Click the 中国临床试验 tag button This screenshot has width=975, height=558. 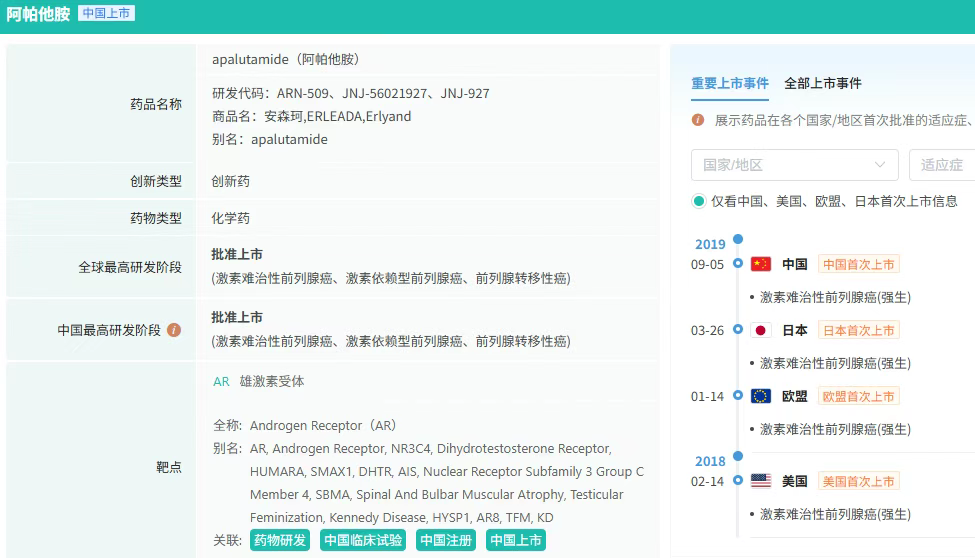click(x=363, y=540)
